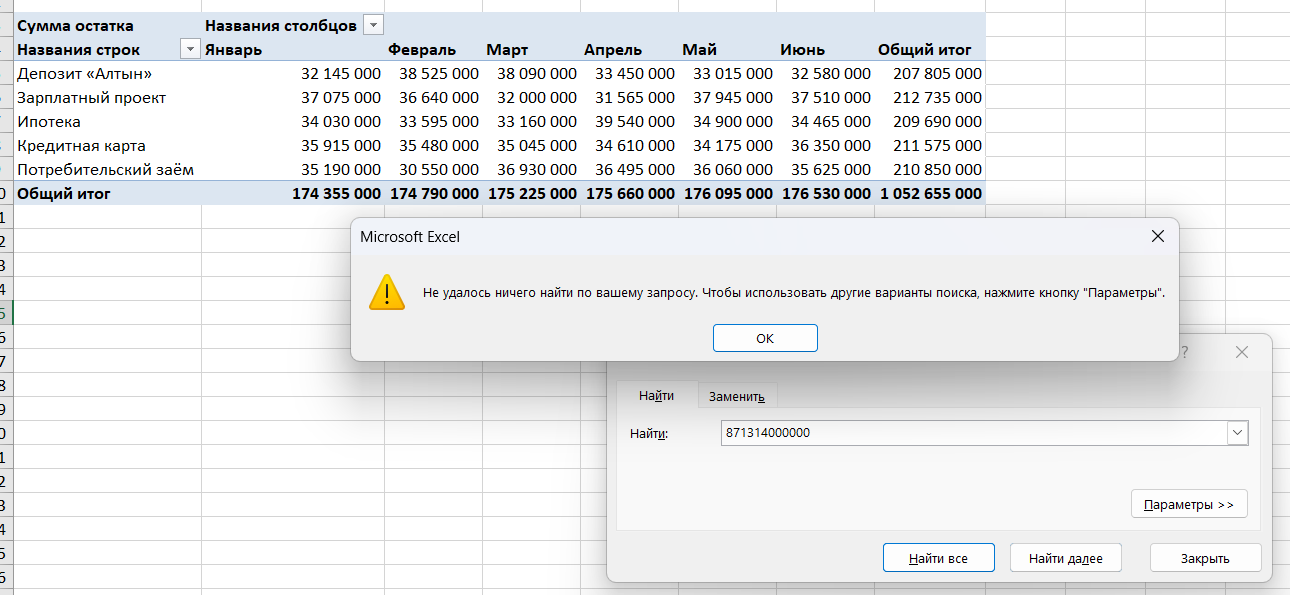Click the cell with value 36 060 000
The height and width of the screenshot is (595, 1290).
tap(727, 169)
